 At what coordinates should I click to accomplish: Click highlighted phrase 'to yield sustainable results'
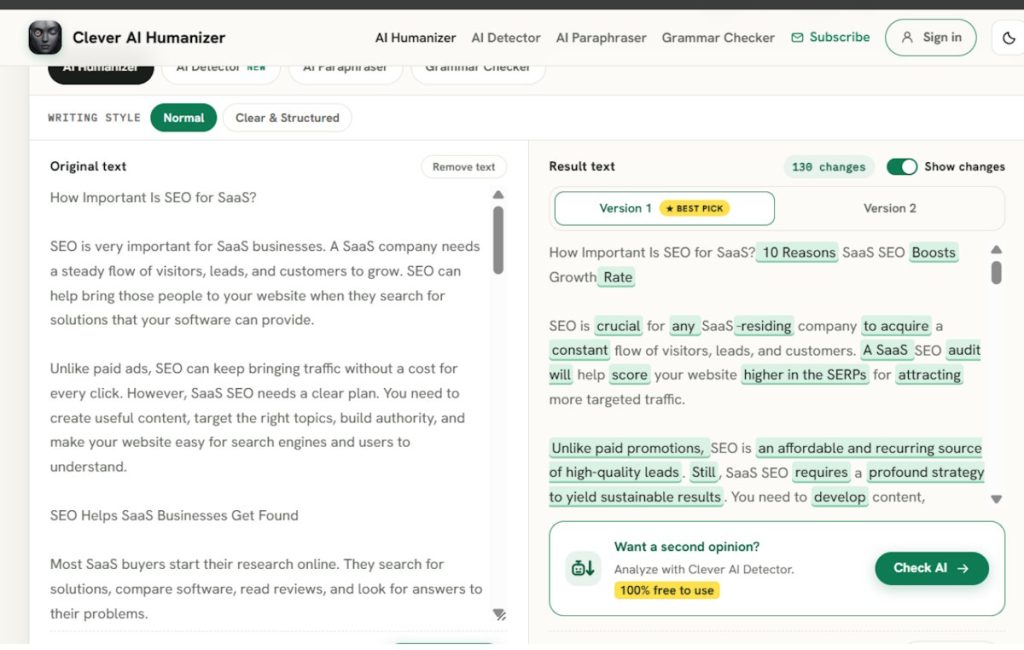coord(635,497)
